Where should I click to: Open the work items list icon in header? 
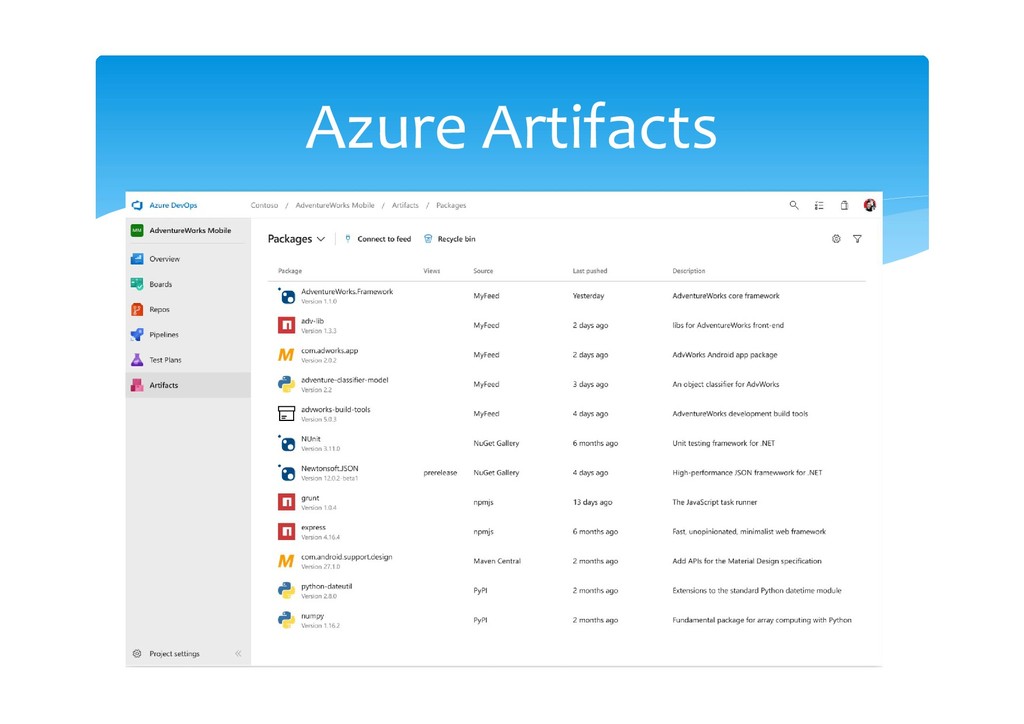(x=819, y=205)
